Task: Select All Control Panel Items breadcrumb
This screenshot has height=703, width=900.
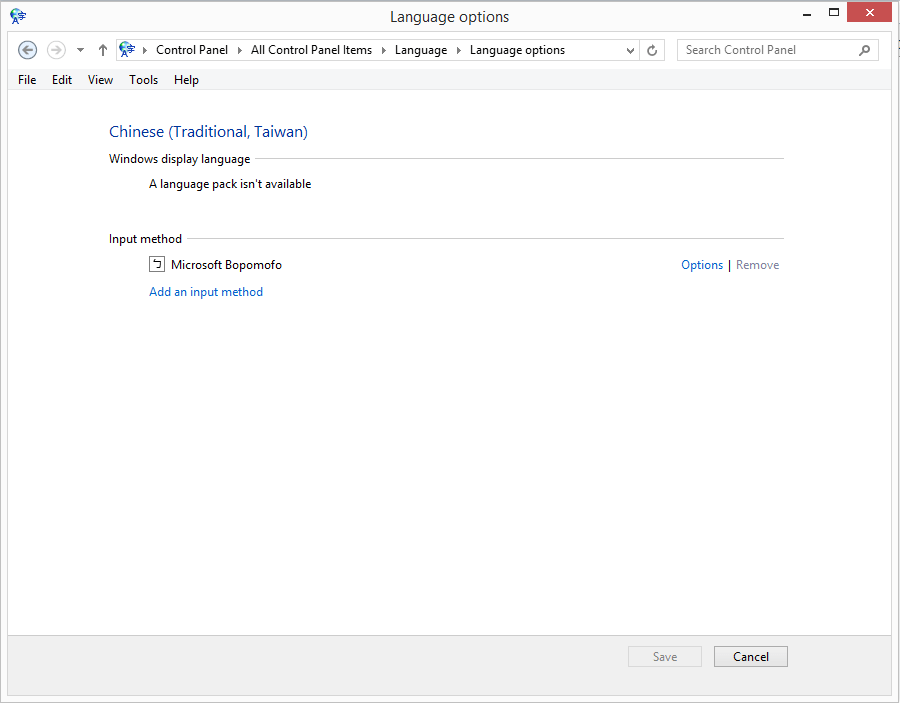Action: pyautogui.click(x=311, y=50)
